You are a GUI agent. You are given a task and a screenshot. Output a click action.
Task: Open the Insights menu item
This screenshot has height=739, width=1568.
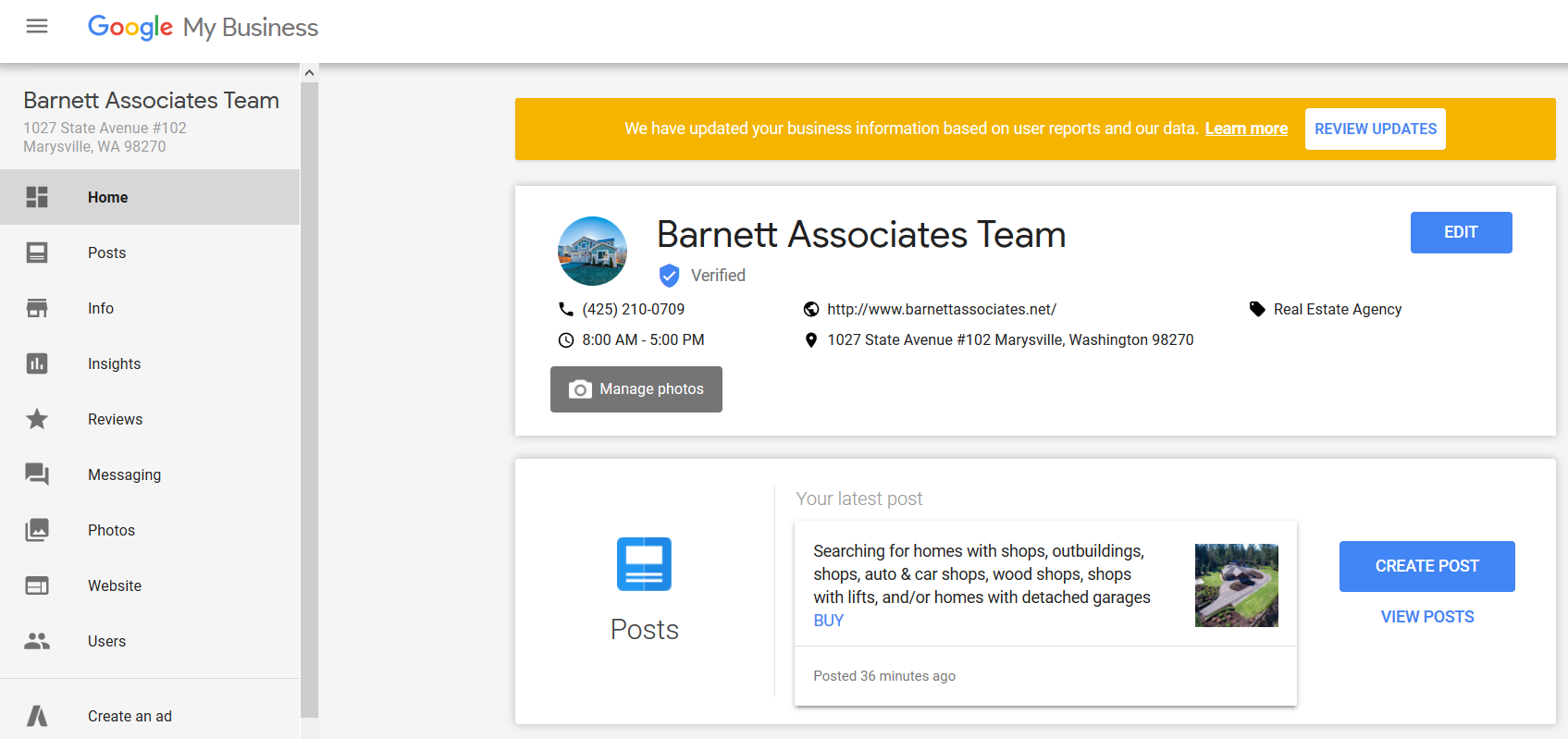pos(150,363)
